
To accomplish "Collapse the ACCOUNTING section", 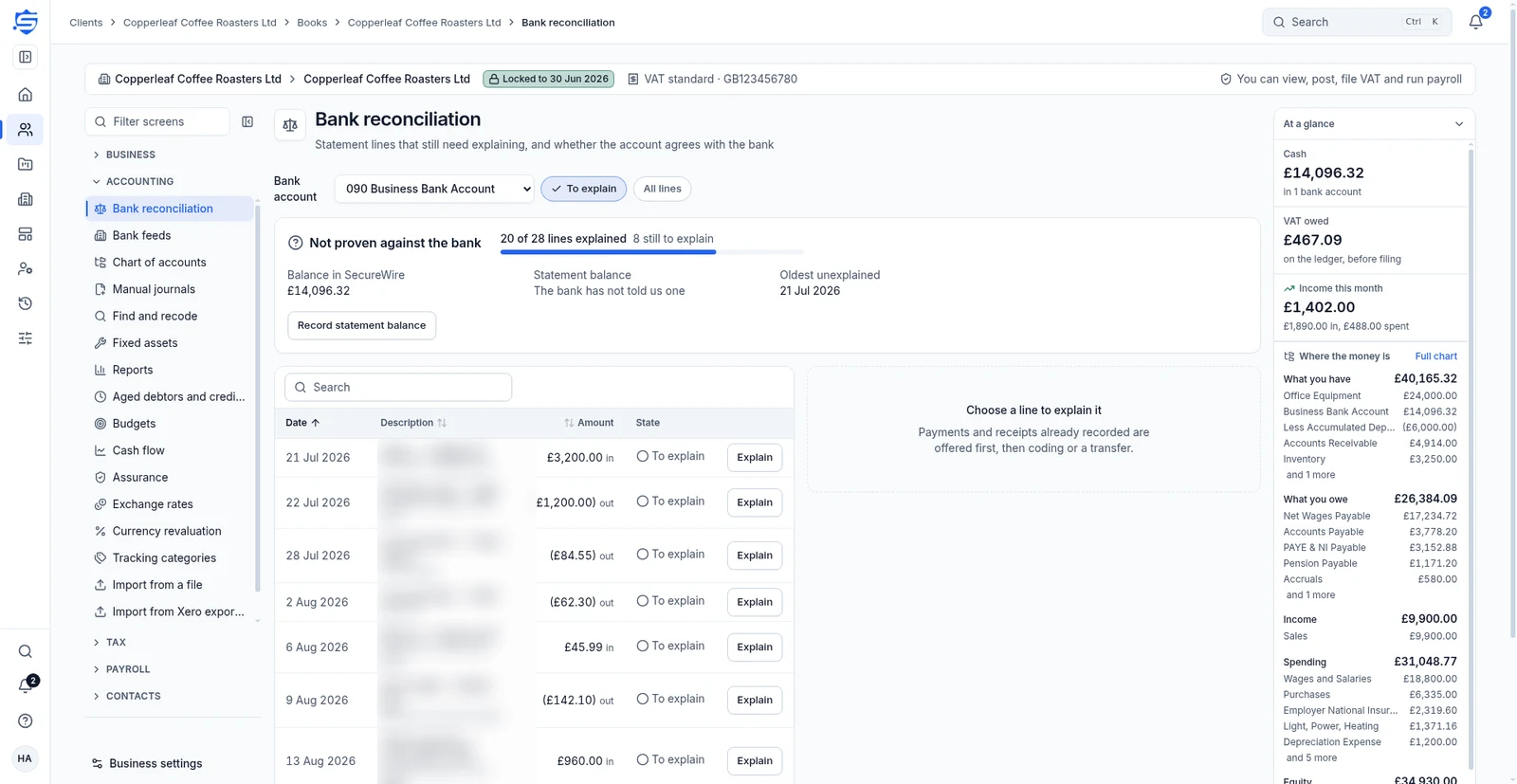I will click(x=133, y=181).
